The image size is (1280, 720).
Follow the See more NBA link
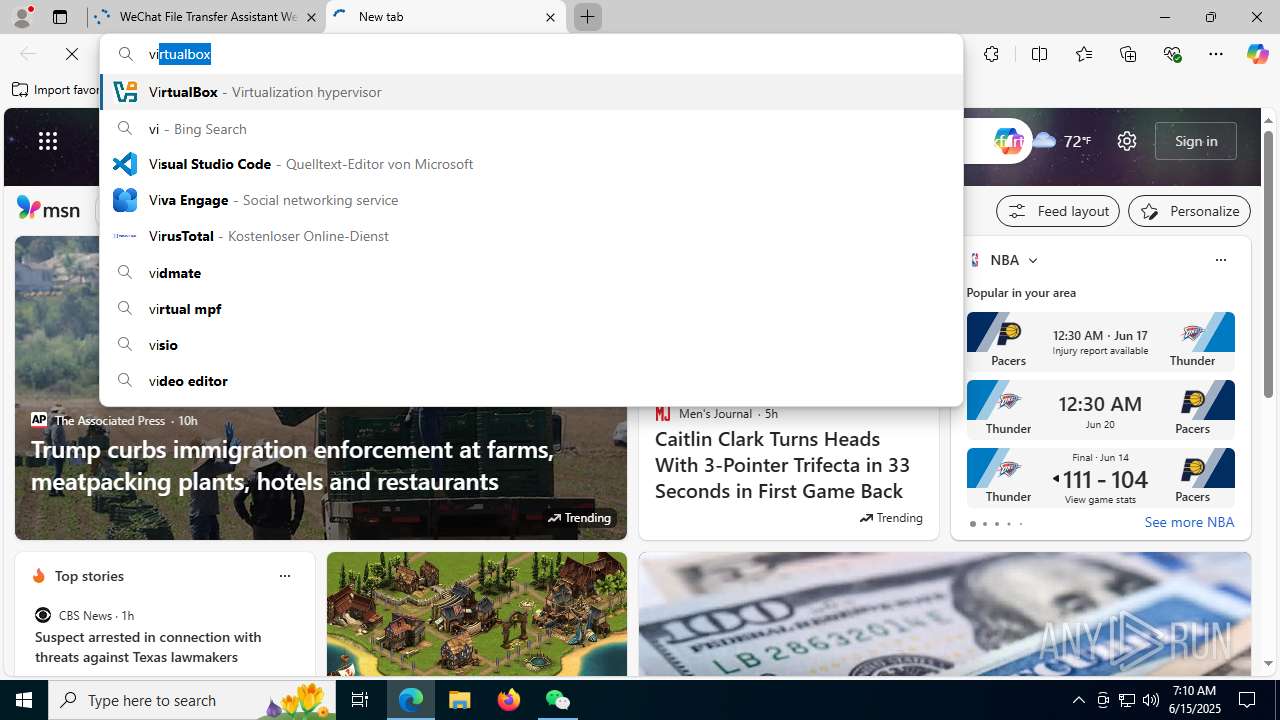click(1189, 522)
